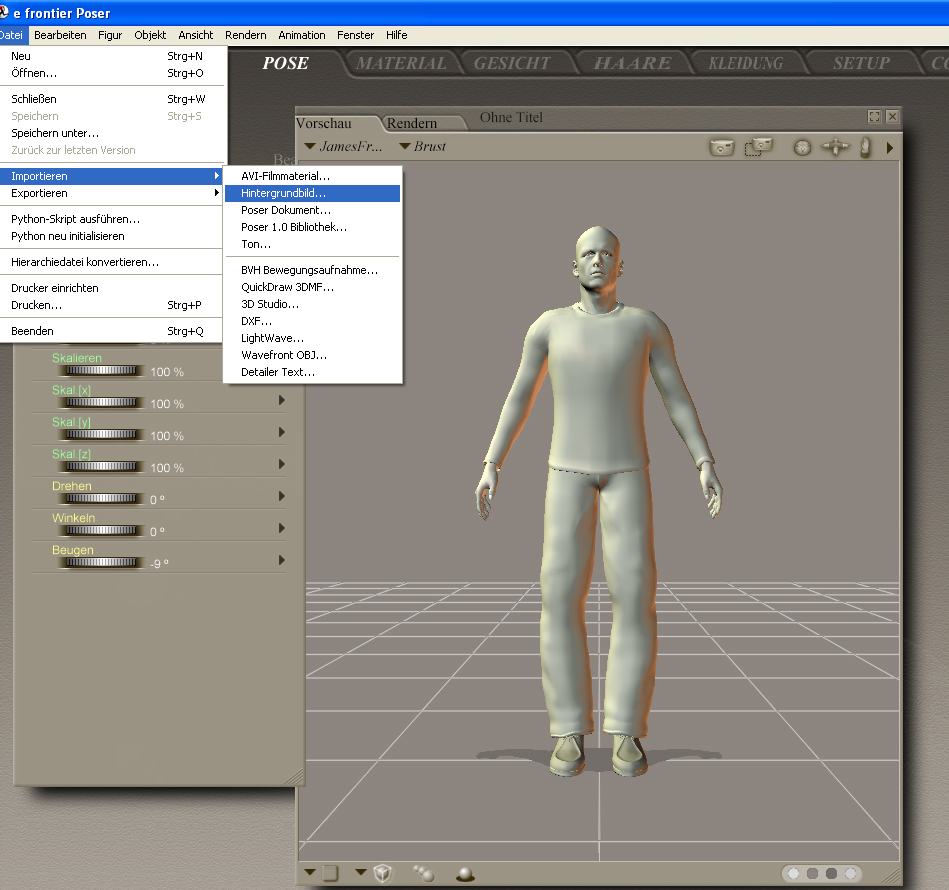Viewport: 949px width, 890px height.
Task: Click the render camera icon in preview toolbar
Action: (721, 147)
